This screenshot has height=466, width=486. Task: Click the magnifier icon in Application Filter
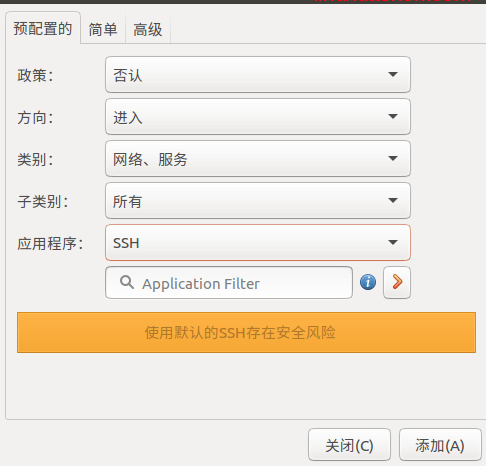[127, 282]
